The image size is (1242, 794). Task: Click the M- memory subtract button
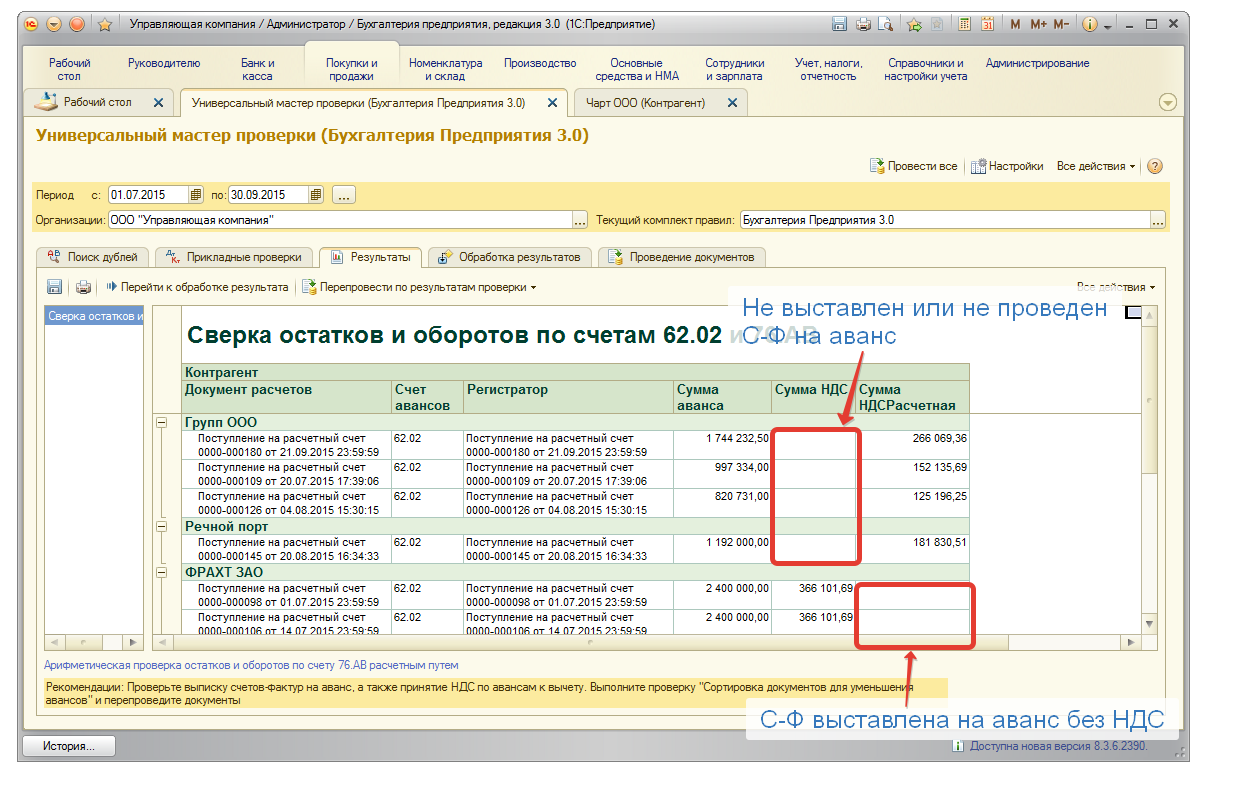coord(1061,24)
